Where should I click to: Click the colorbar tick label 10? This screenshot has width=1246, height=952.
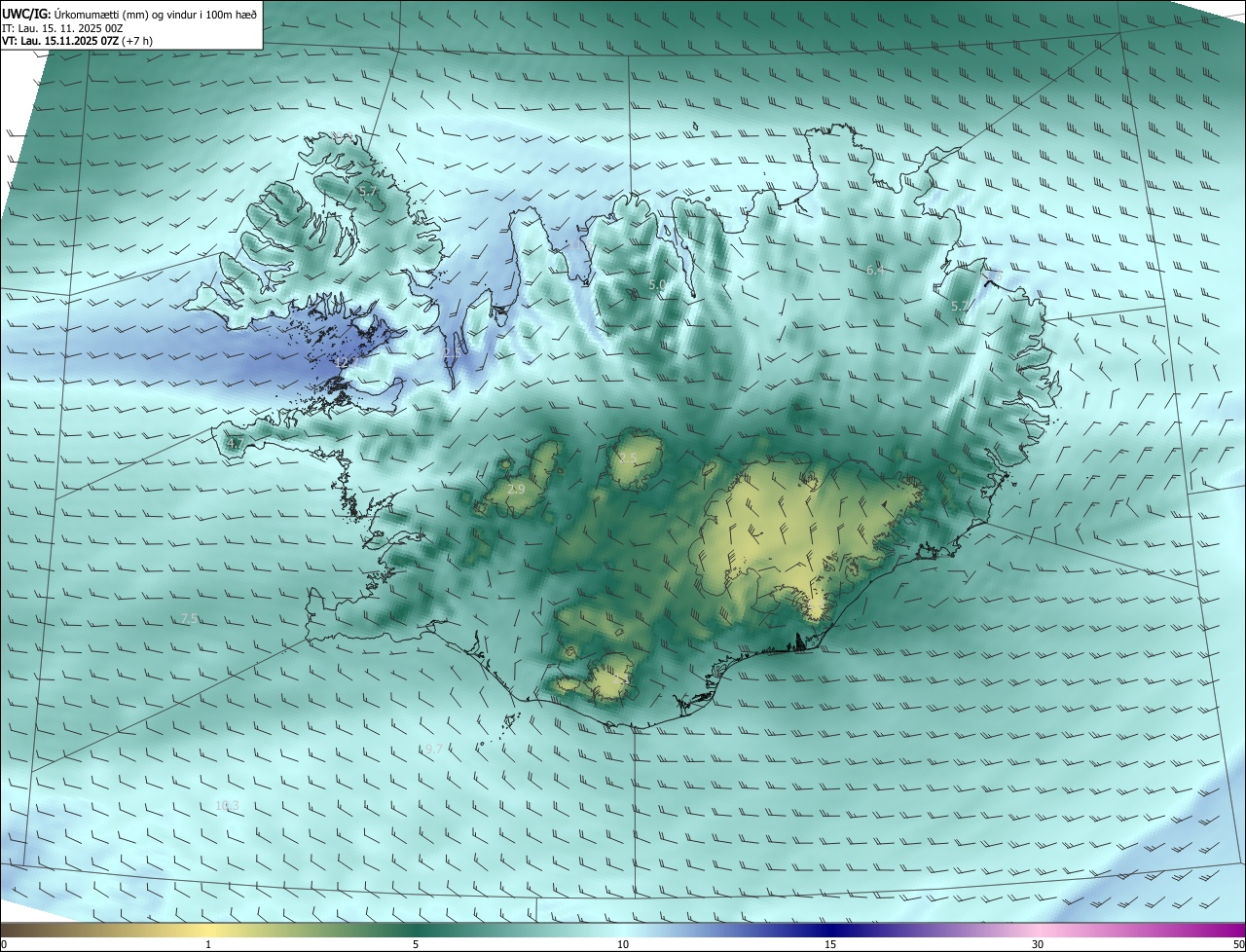623,944
